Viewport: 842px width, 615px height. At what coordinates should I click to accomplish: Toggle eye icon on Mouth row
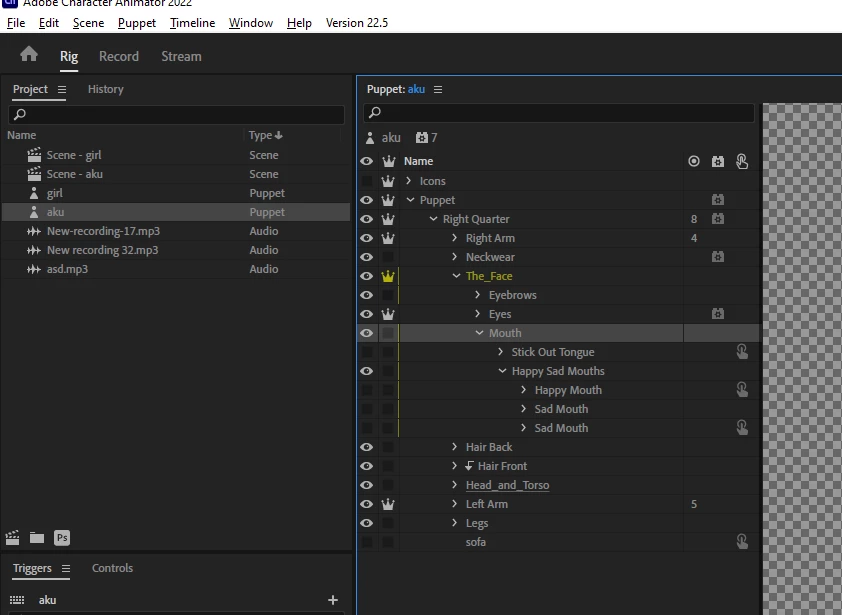coord(367,333)
